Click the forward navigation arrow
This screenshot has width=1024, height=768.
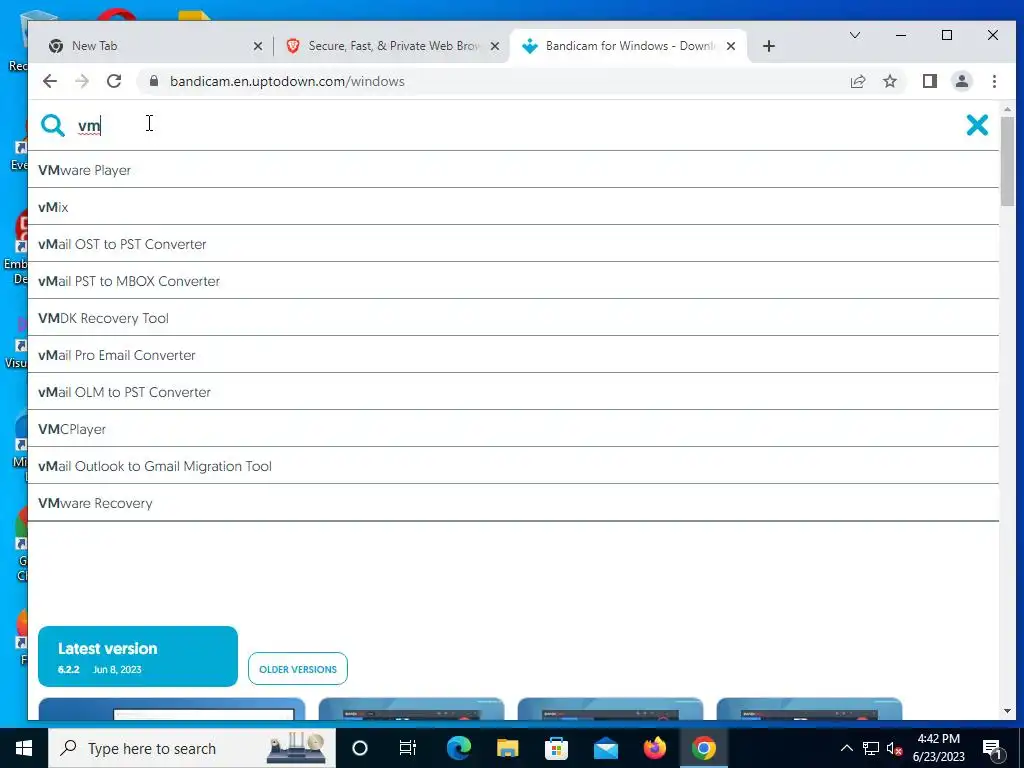click(82, 81)
